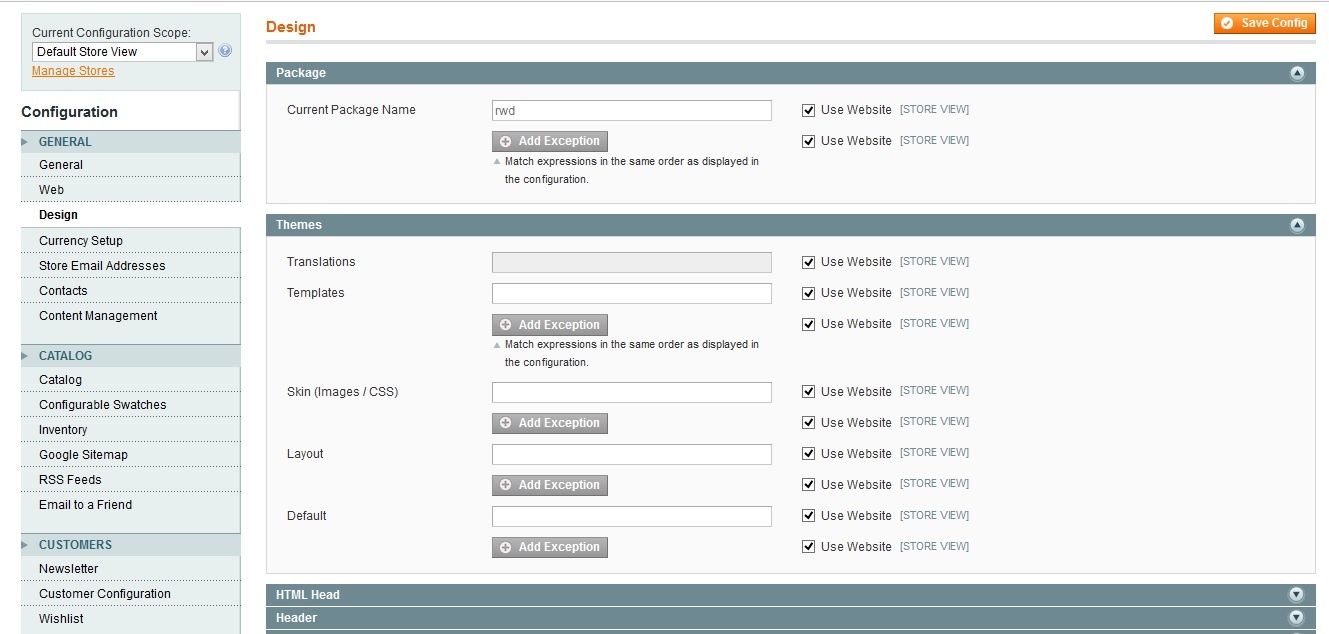Open Content Management tab
This screenshot has height=634, width=1329.
click(x=130, y=316)
